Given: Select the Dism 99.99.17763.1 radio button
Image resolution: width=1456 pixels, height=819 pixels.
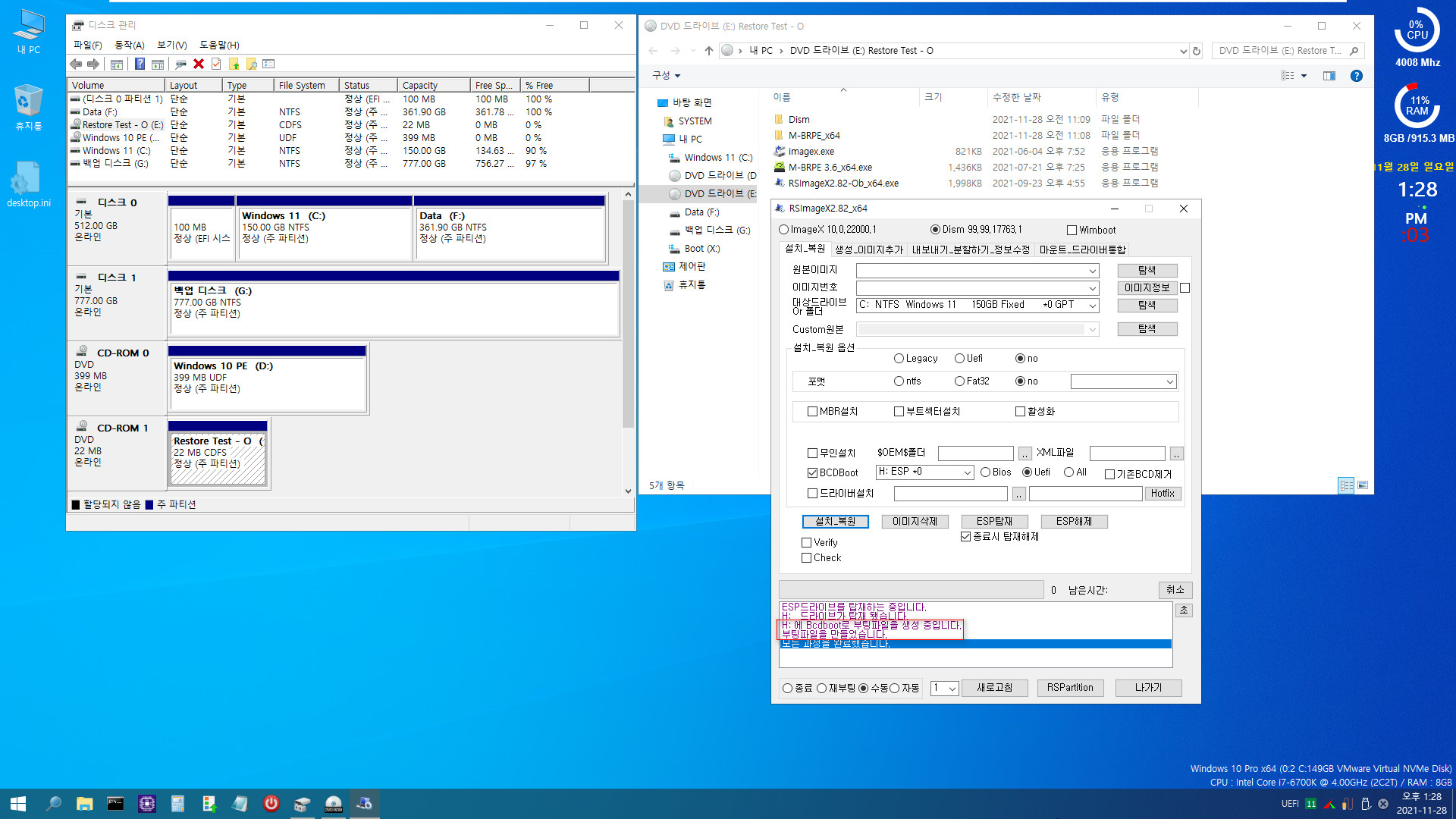Looking at the screenshot, I should pyautogui.click(x=936, y=230).
